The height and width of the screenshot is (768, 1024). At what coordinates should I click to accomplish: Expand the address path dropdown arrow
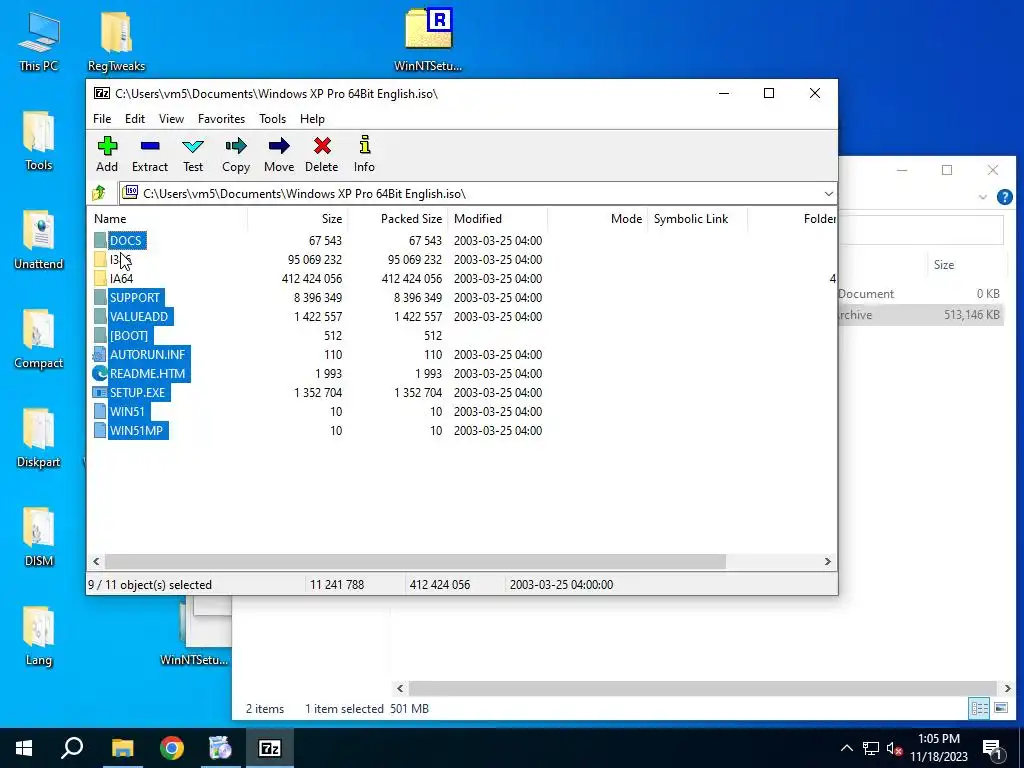click(828, 193)
